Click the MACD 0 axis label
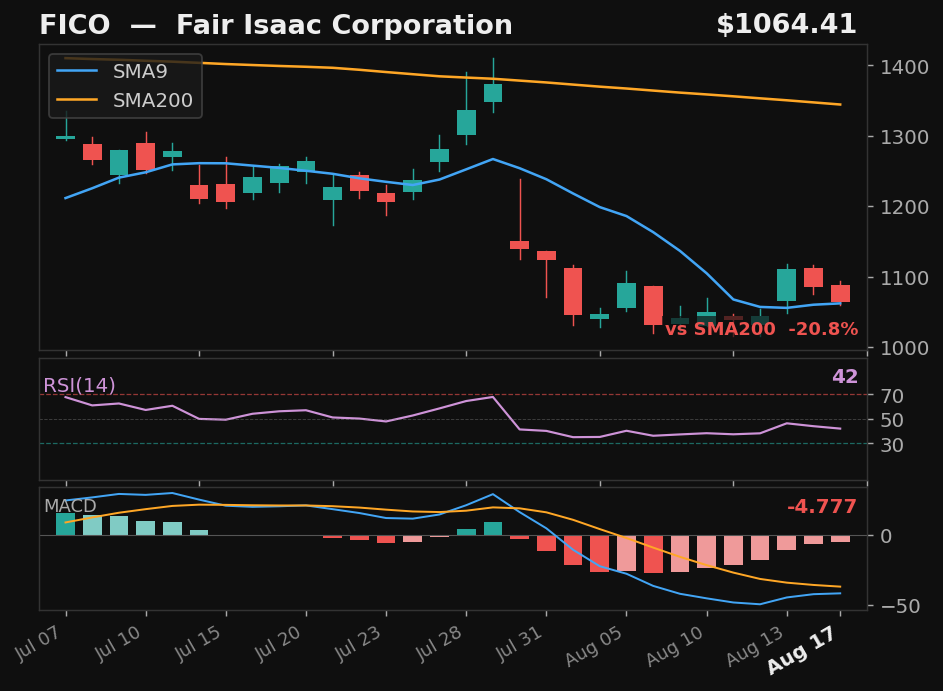The image size is (943, 691). 886,536
